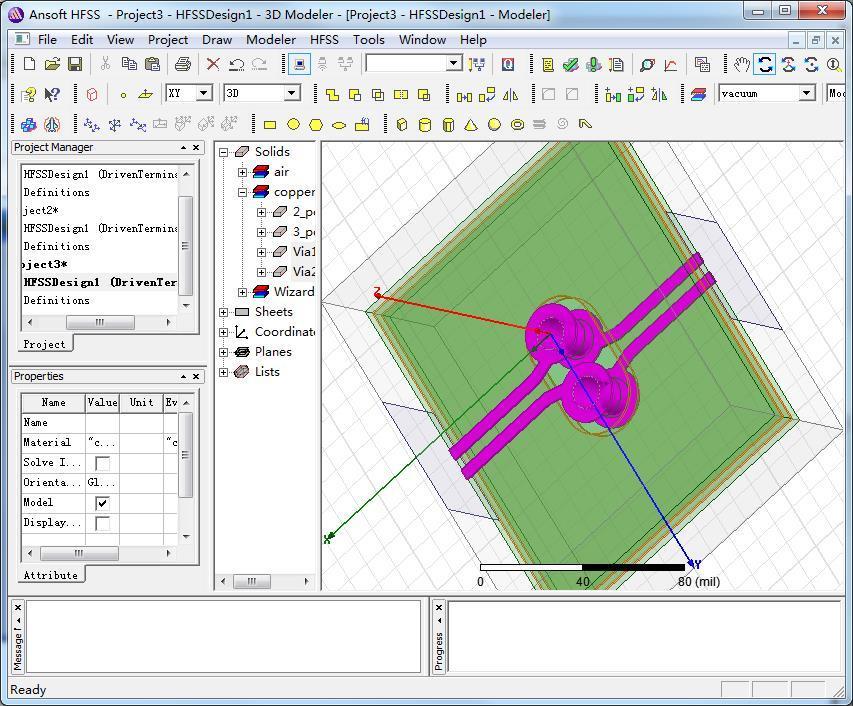Screen dimensions: 853x706
Task: Open the 3D movement mode dropdown
Action: [292, 93]
